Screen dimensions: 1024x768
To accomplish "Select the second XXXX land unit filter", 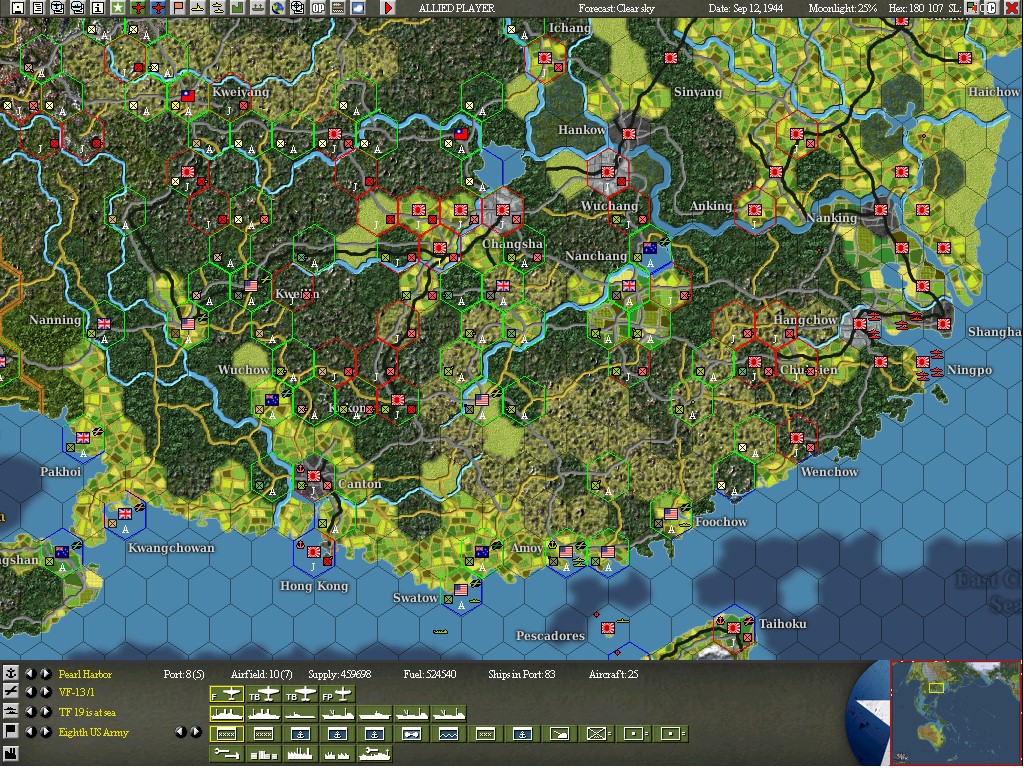I will coord(263,734).
